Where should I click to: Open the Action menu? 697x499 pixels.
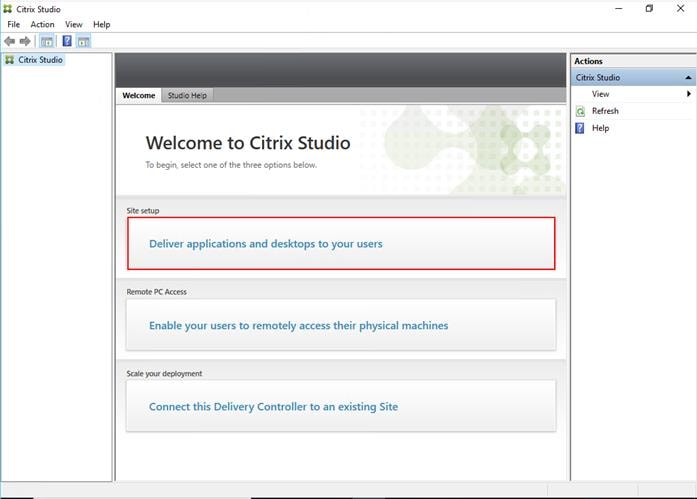tap(42, 24)
